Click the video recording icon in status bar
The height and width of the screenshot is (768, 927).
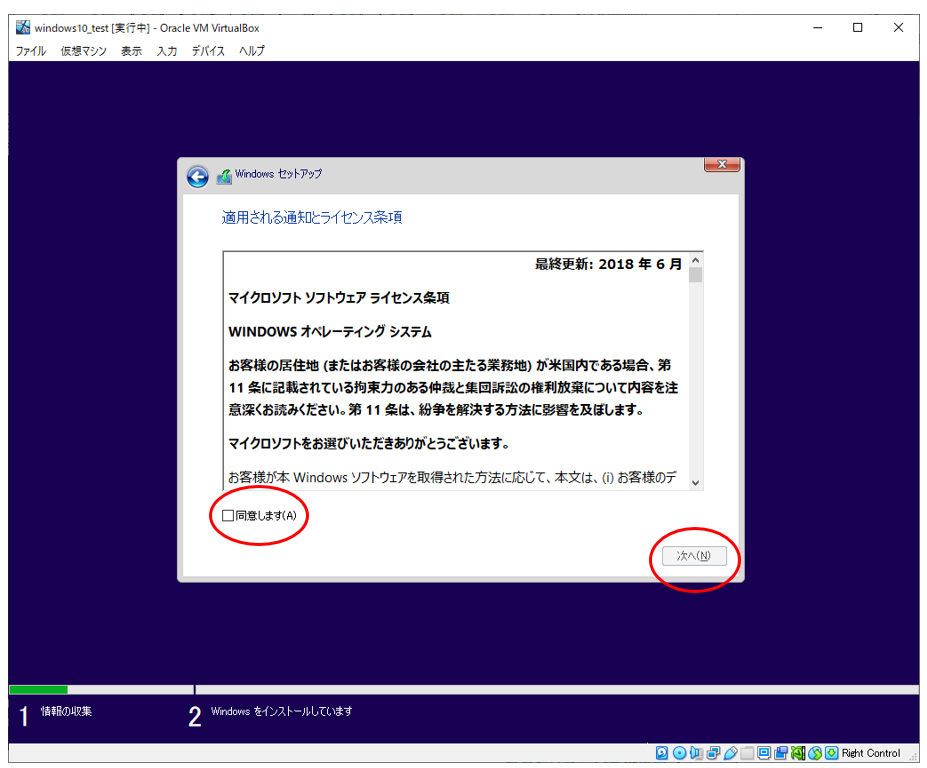click(781, 753)
